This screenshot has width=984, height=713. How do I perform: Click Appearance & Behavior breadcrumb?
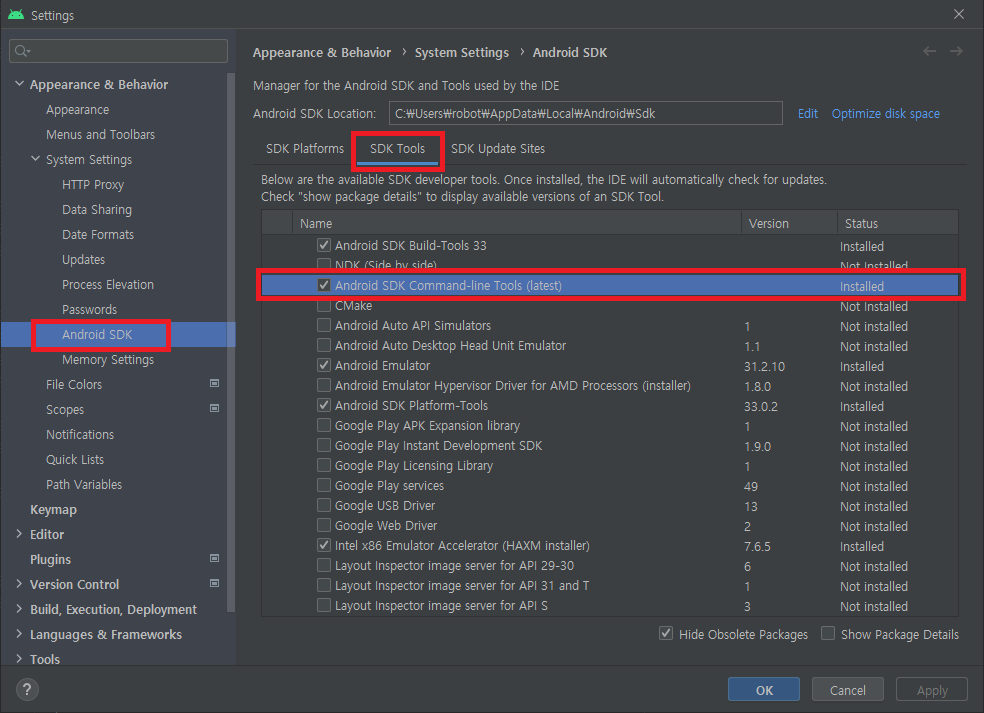click(322, 53)
